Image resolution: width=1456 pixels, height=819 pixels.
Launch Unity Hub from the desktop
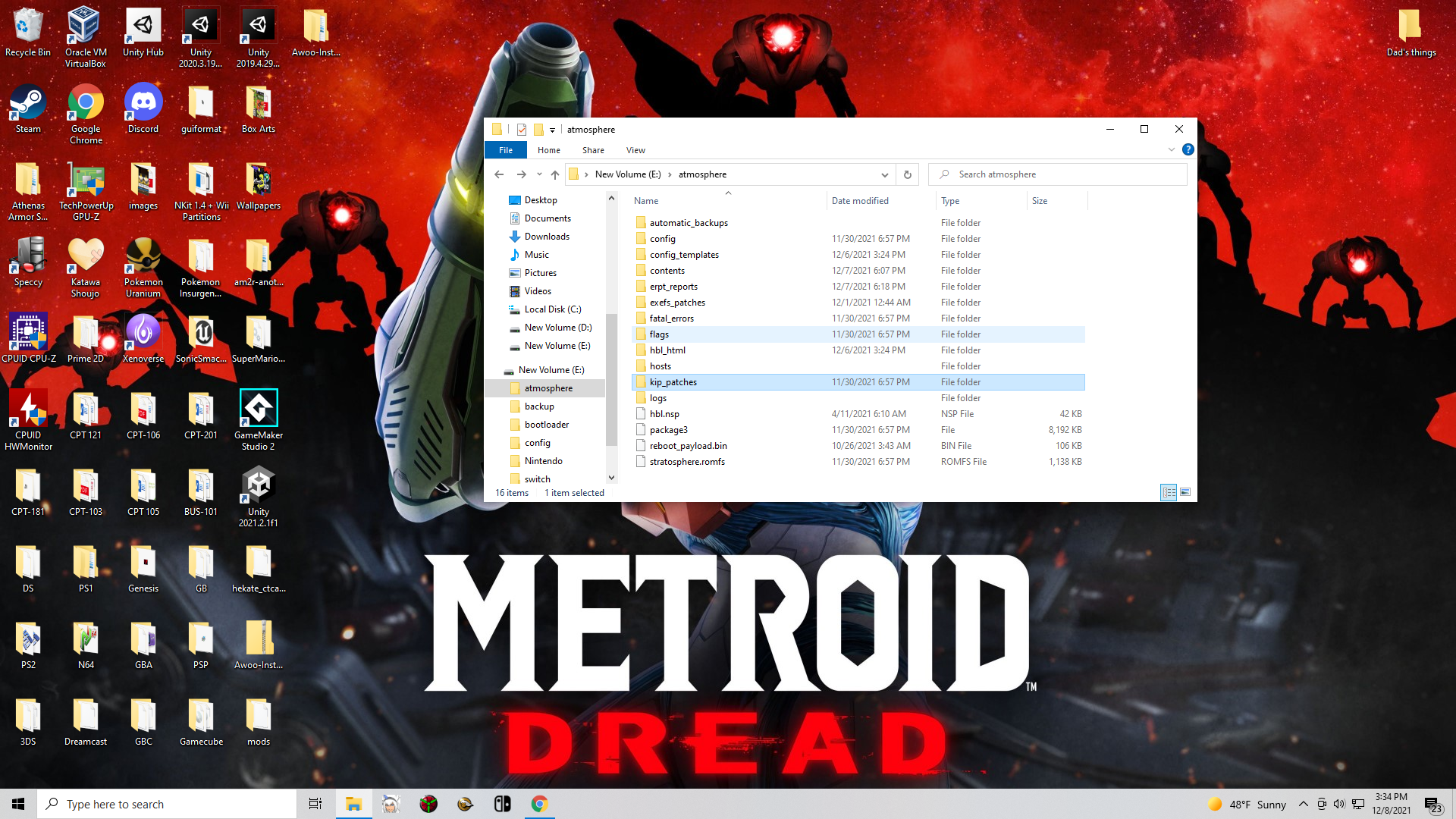[143, 33]
